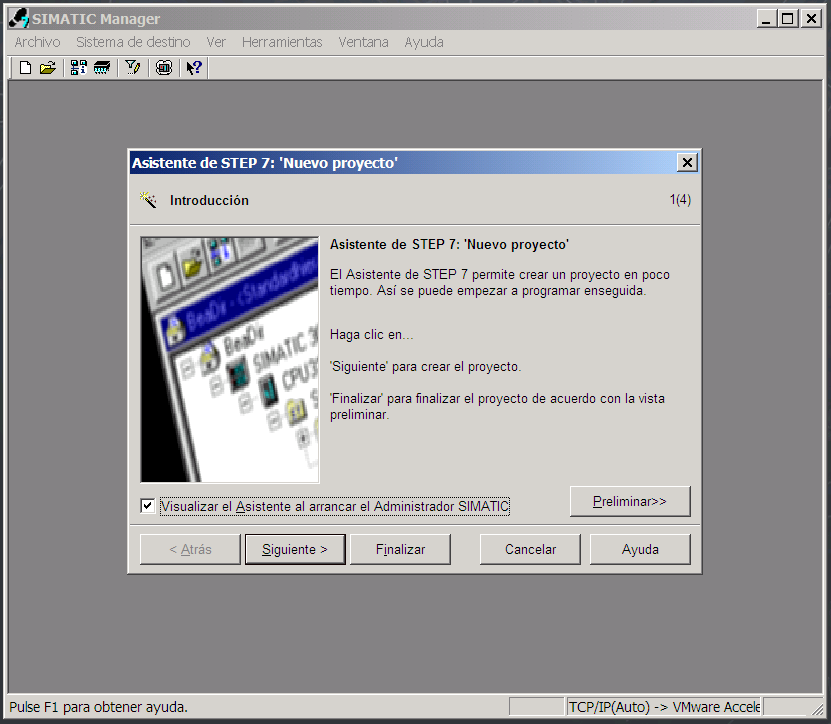Open the Herramientas menu

[282, 42]
